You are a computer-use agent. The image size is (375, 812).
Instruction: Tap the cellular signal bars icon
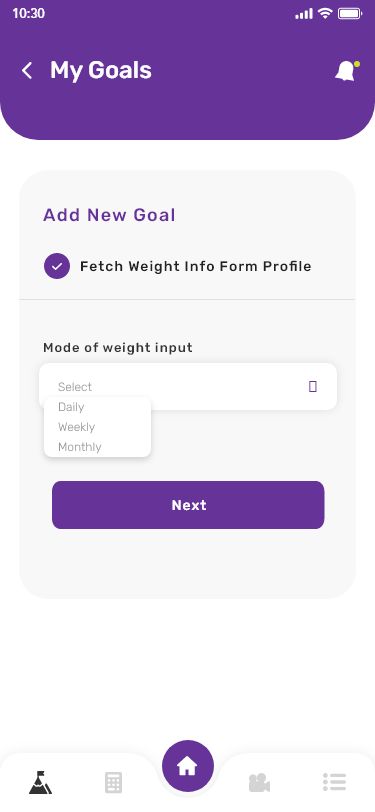304,14
